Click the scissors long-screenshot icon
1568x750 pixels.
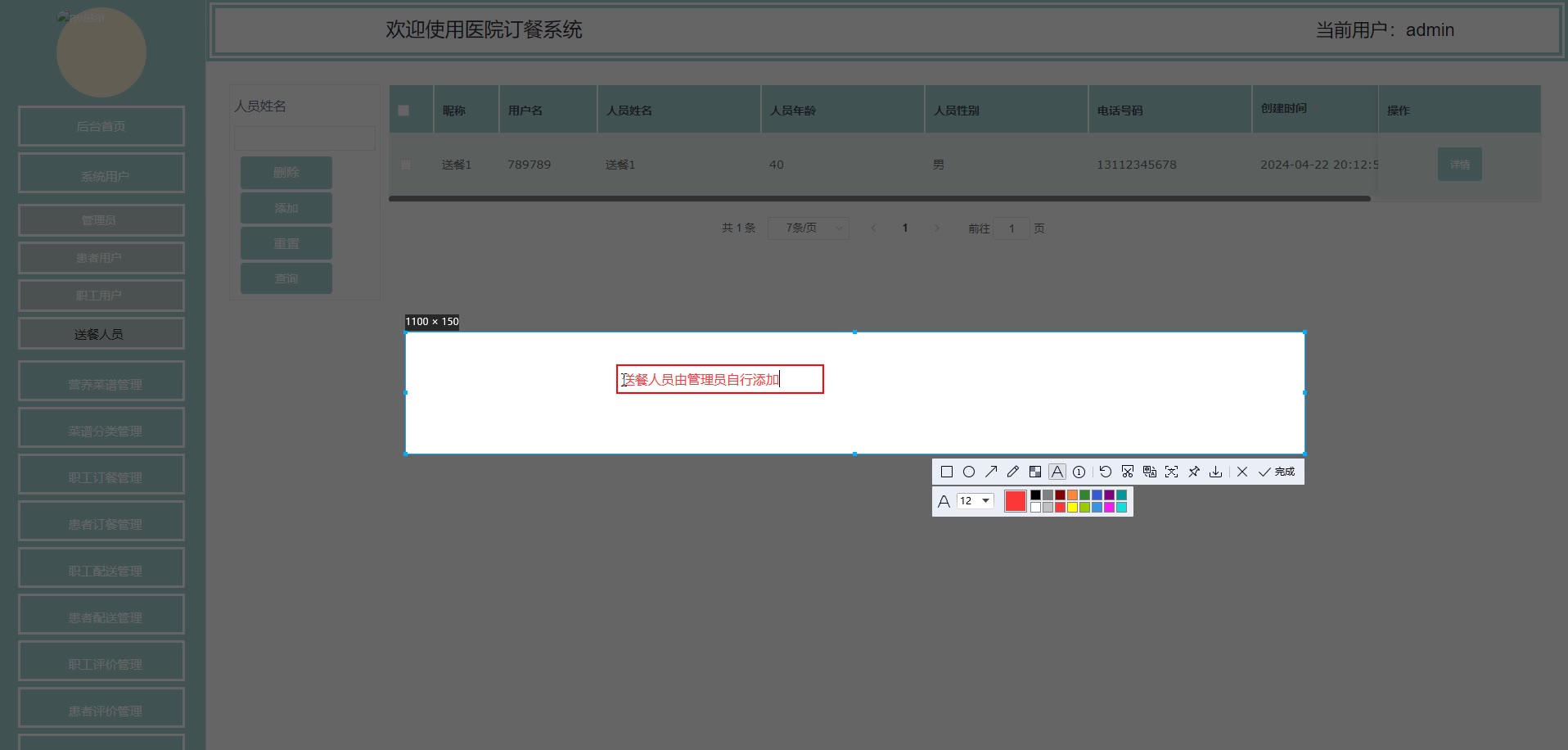pos(1128,472)
